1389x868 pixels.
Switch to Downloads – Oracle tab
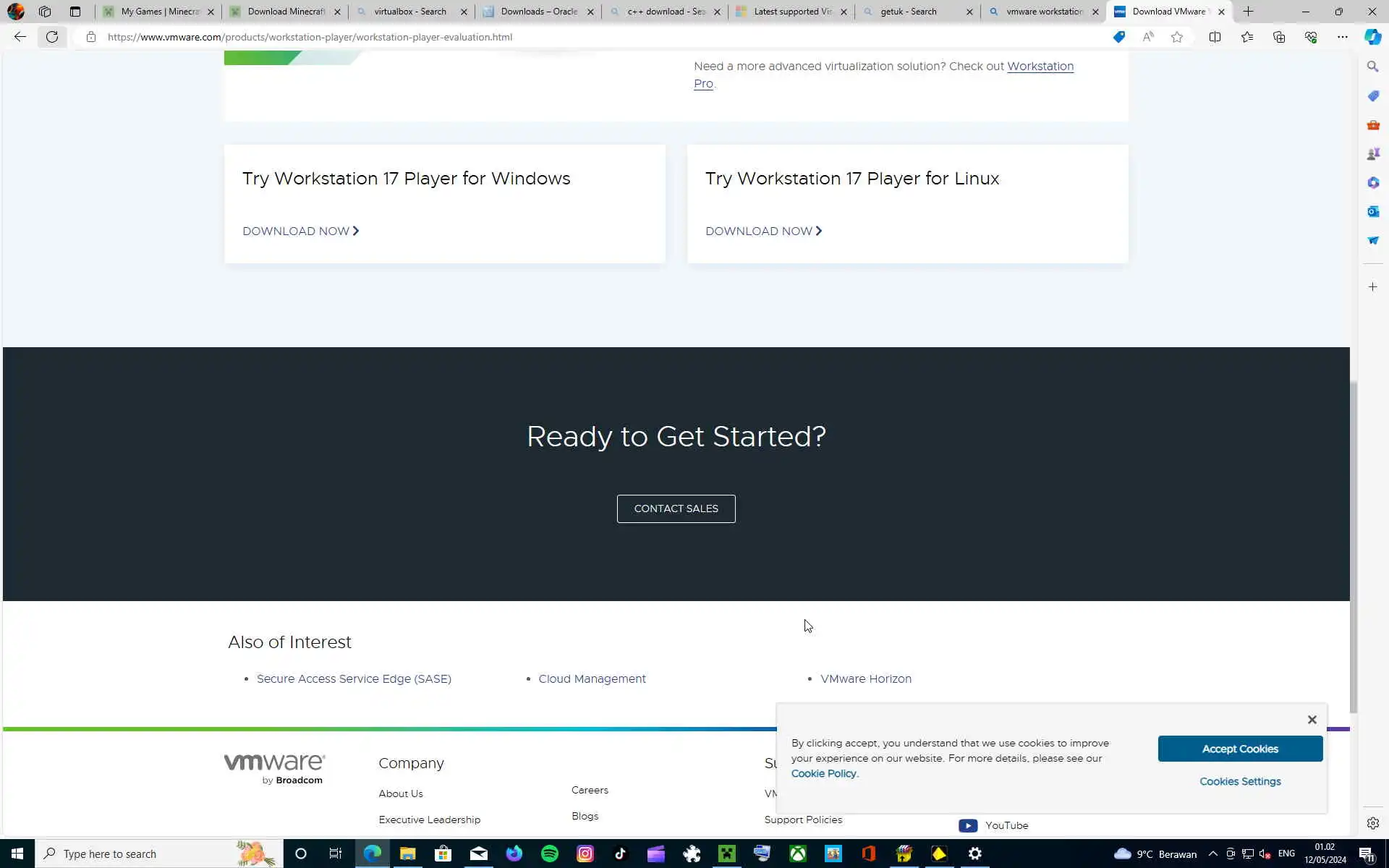tap(539, 12)
